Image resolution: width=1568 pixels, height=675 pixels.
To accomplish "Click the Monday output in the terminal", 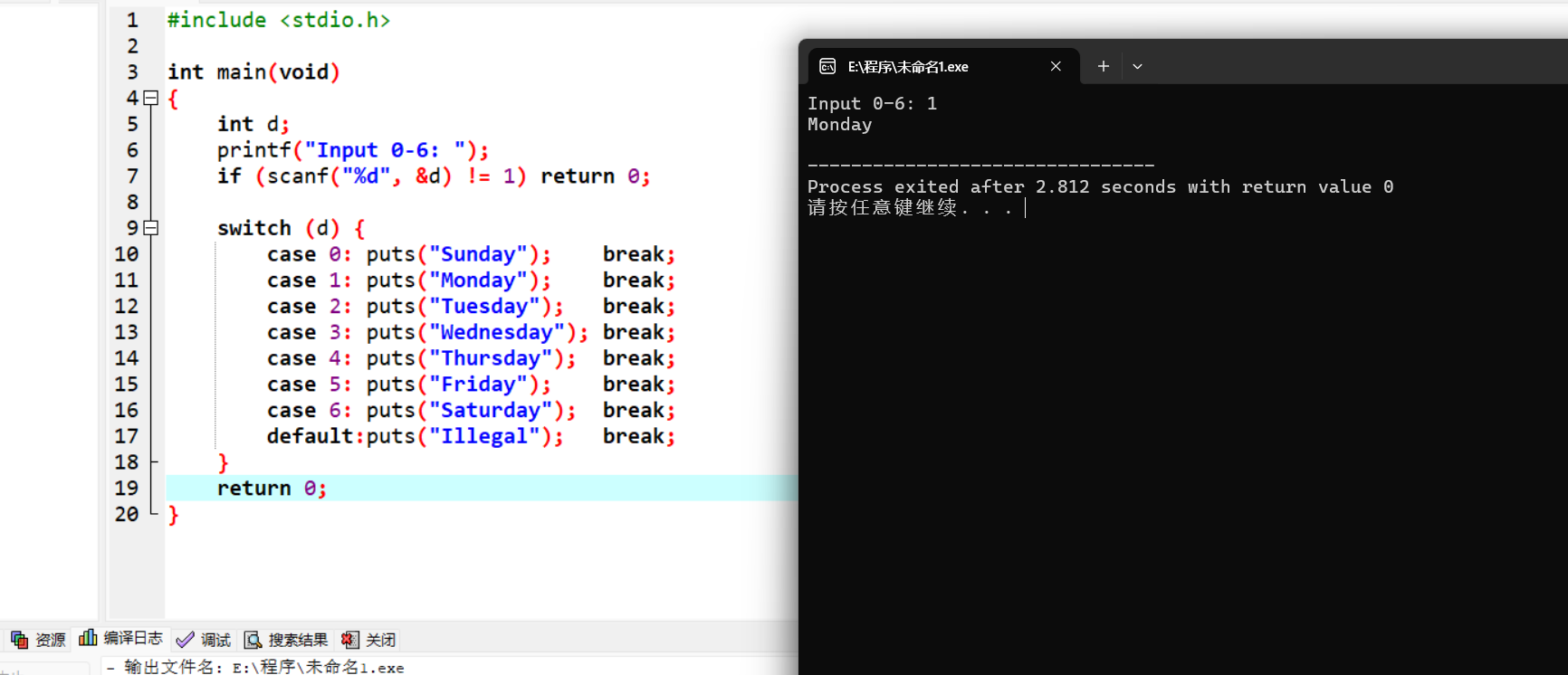I will click(839, 125).
